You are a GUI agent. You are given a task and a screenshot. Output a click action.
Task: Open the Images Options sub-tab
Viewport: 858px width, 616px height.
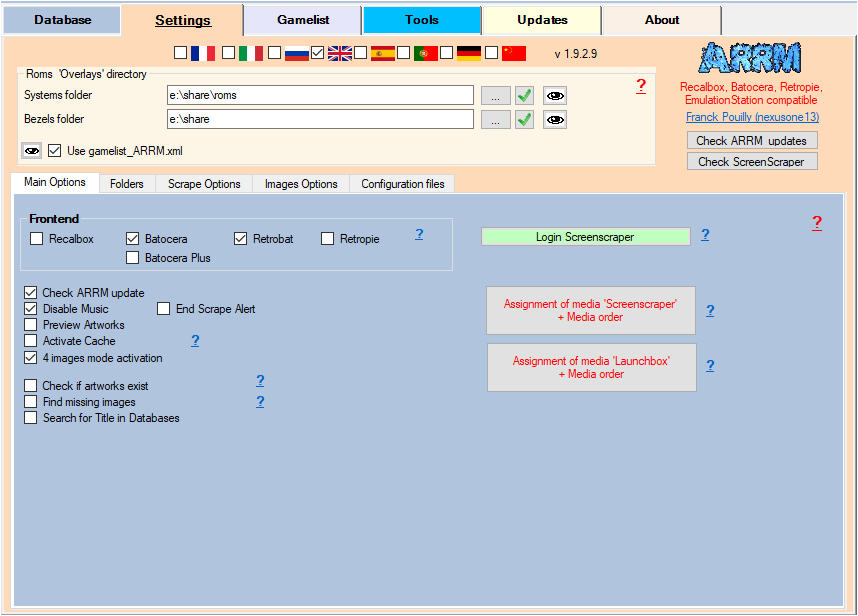coord(301,184)
